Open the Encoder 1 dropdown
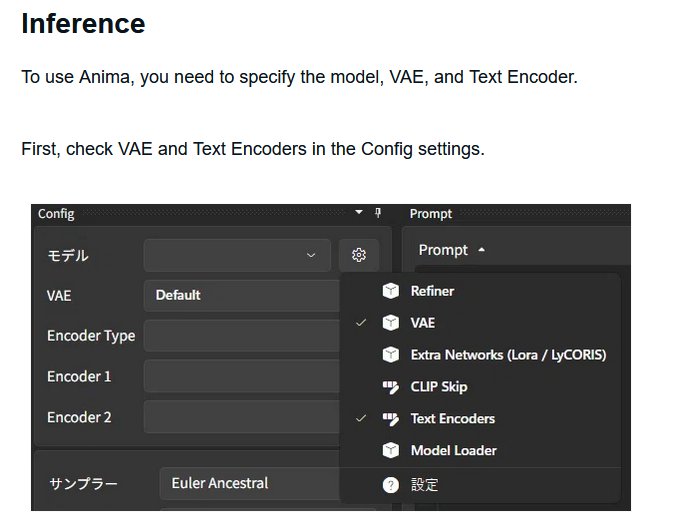Screen dimensions: 677x523 (x=242, y=376)
